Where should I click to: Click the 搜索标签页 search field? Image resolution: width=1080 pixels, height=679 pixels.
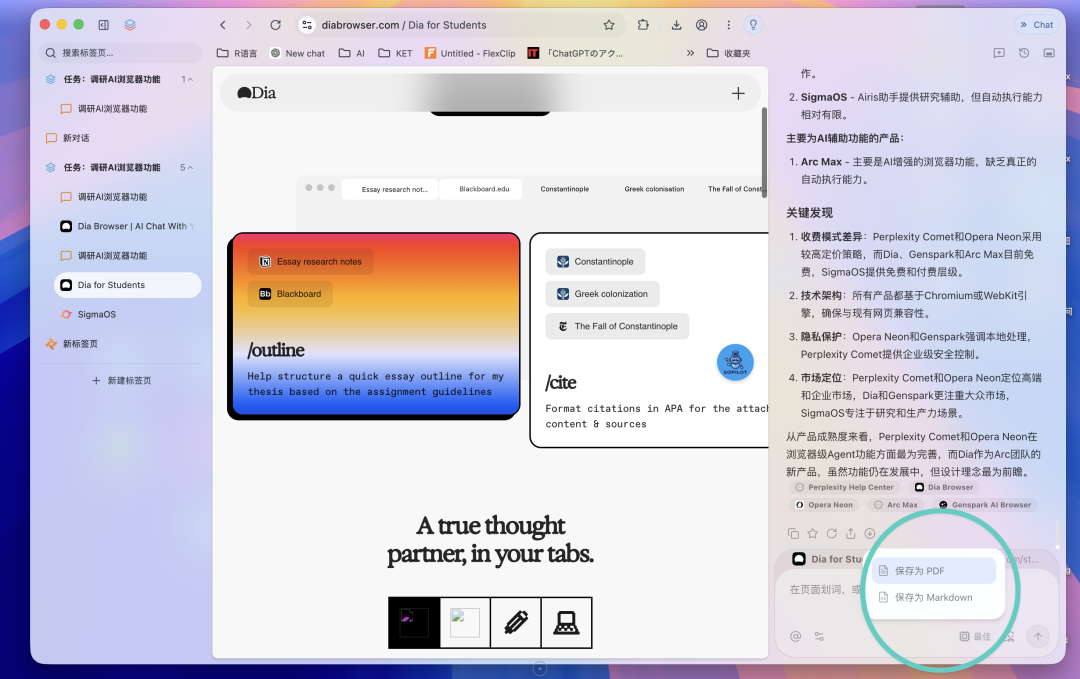pos(121,53)
